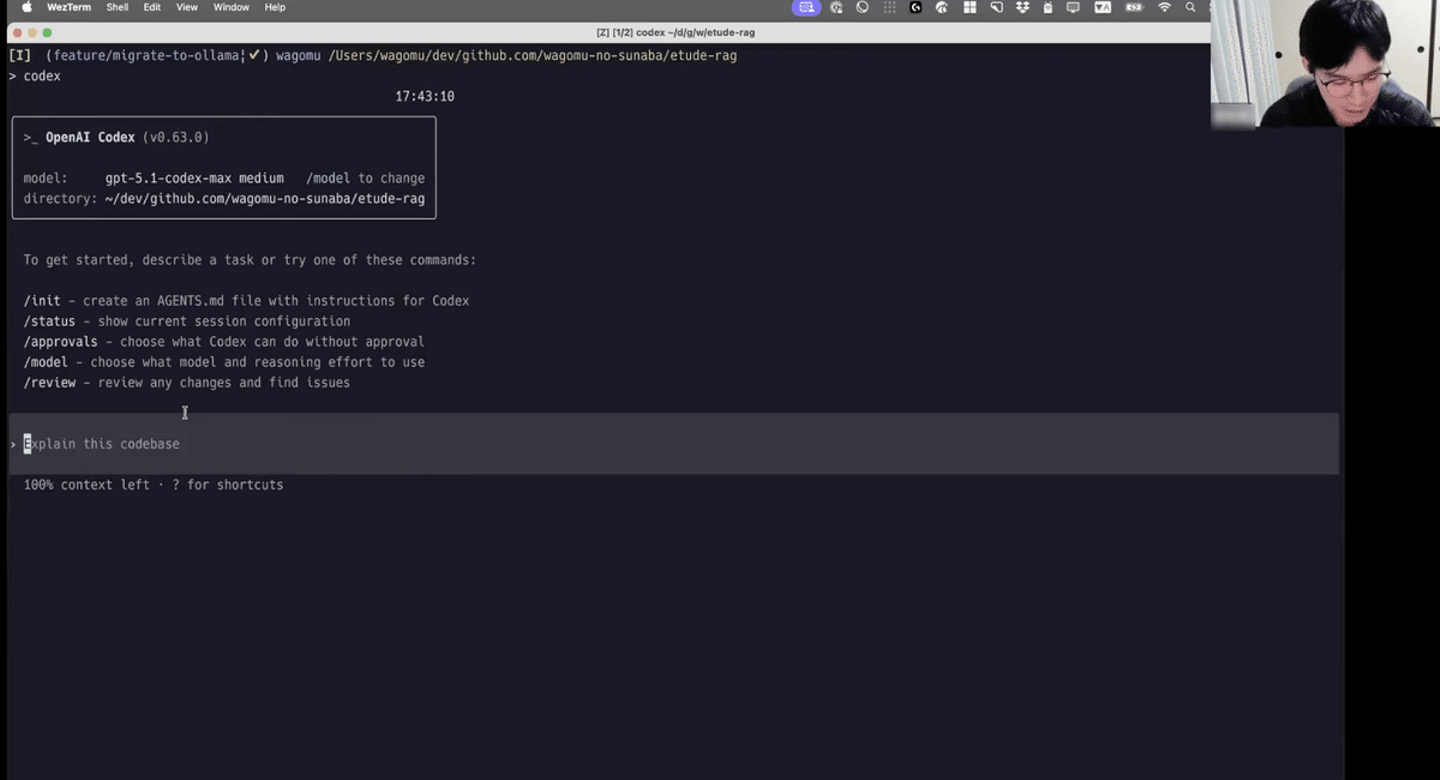Open the Help menu
Image resolution: width=1440 pixels, height=780 pixels.
[275, 7]
